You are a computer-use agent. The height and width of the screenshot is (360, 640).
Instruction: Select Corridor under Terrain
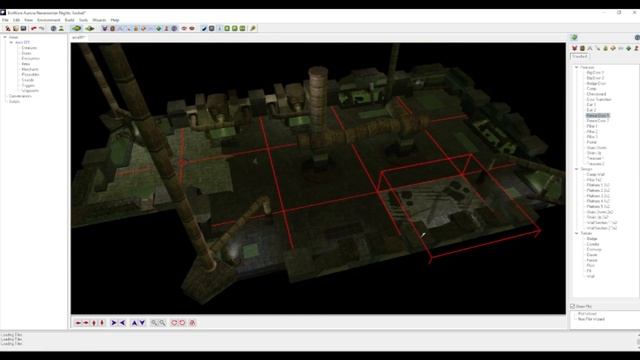593,244
